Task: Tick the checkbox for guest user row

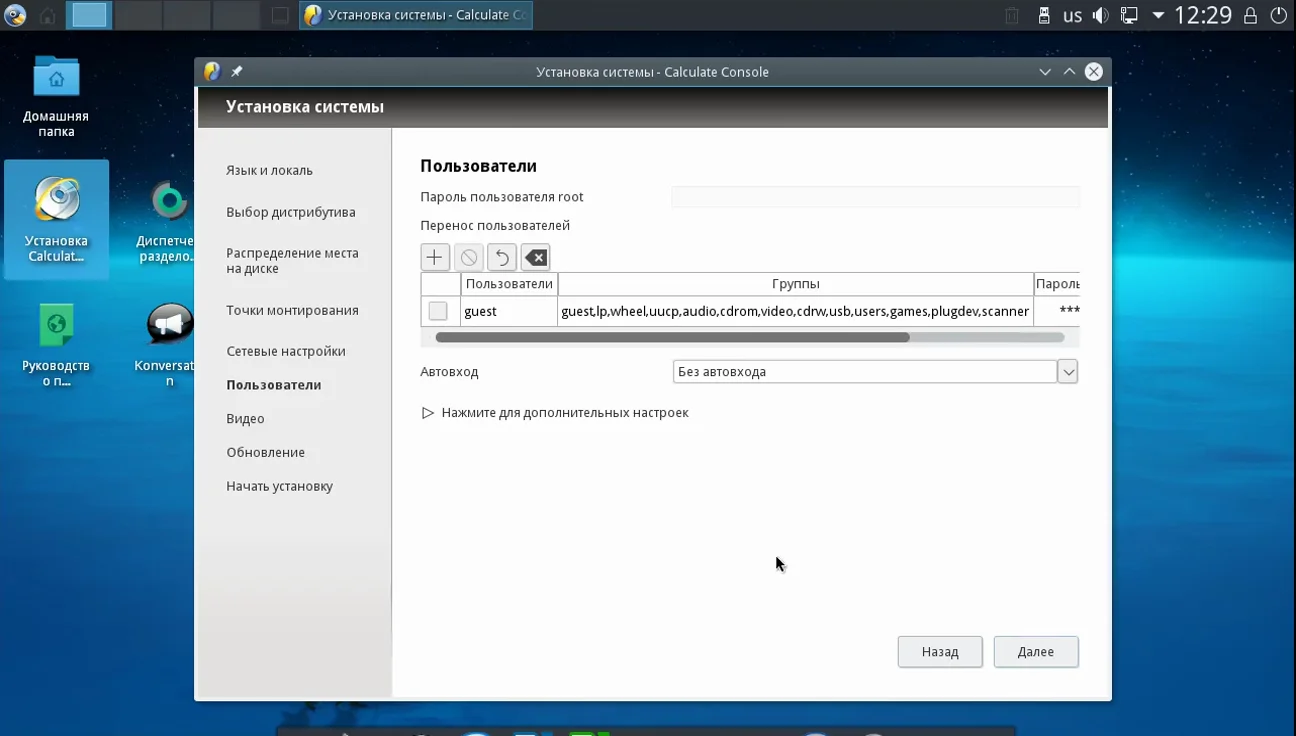Action: (x=438, y=311)
